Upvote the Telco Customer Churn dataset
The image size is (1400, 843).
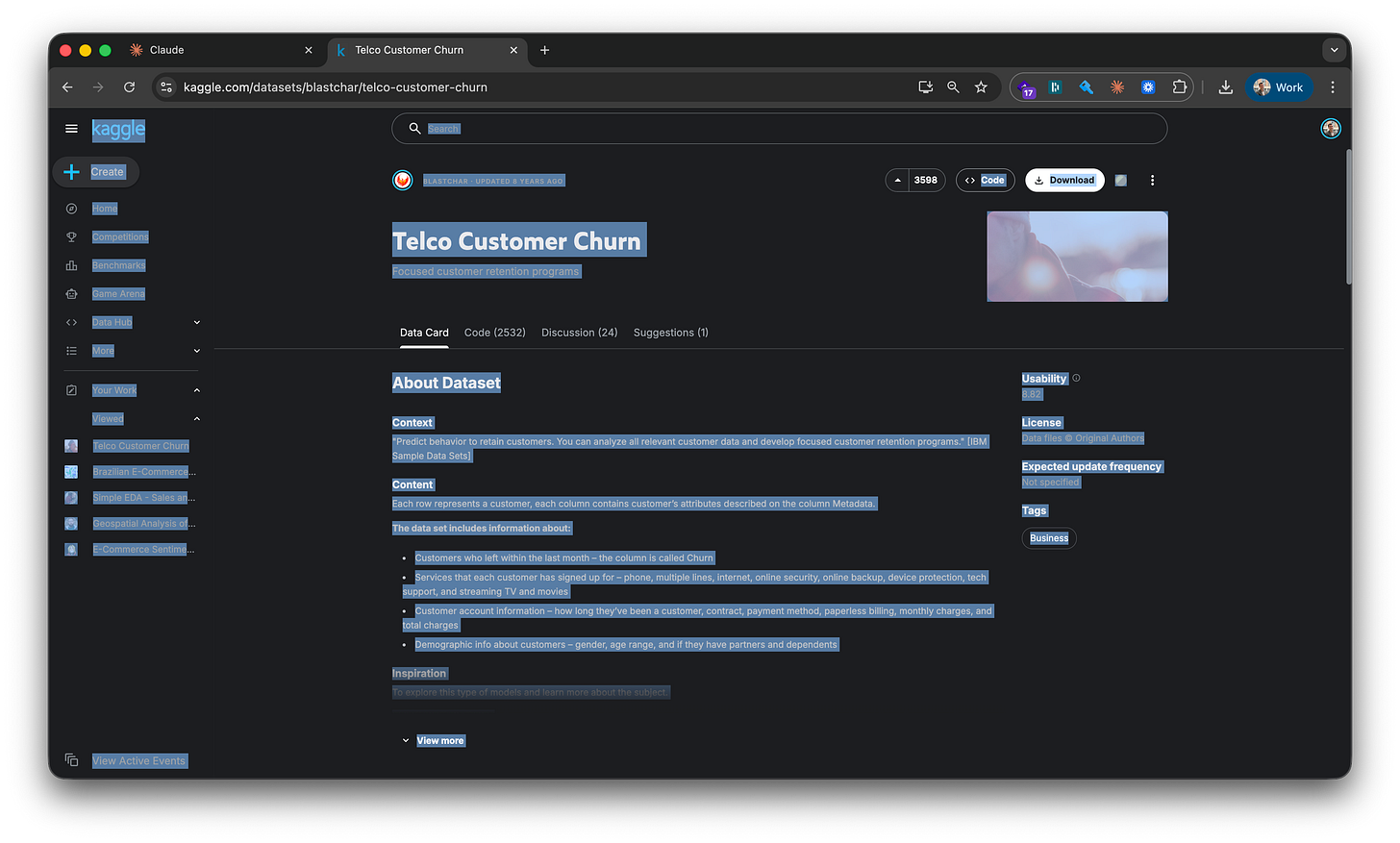pyautogui.click(x=897, y=180)
